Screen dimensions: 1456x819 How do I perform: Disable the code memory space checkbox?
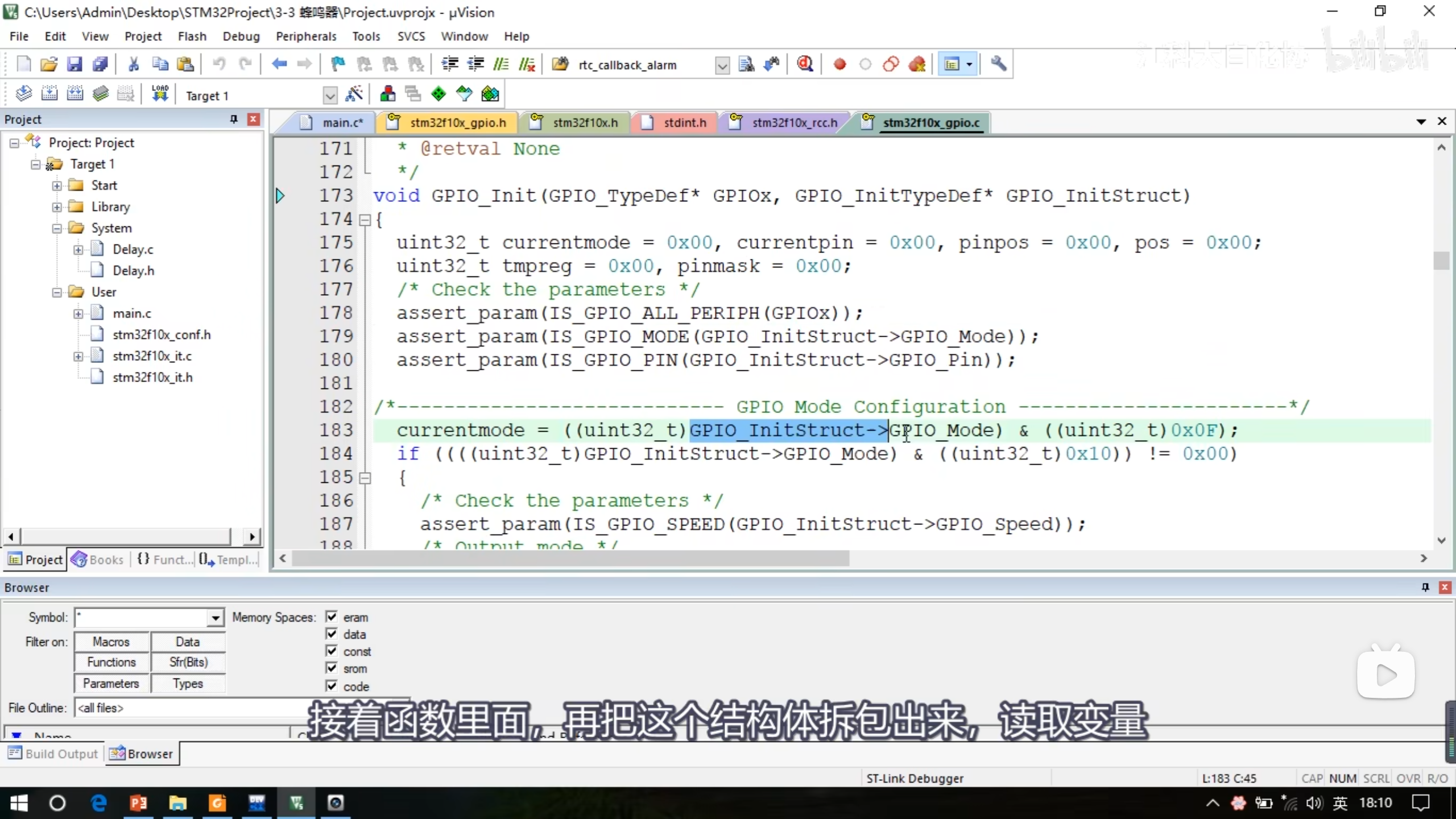[x=332, y=686]
